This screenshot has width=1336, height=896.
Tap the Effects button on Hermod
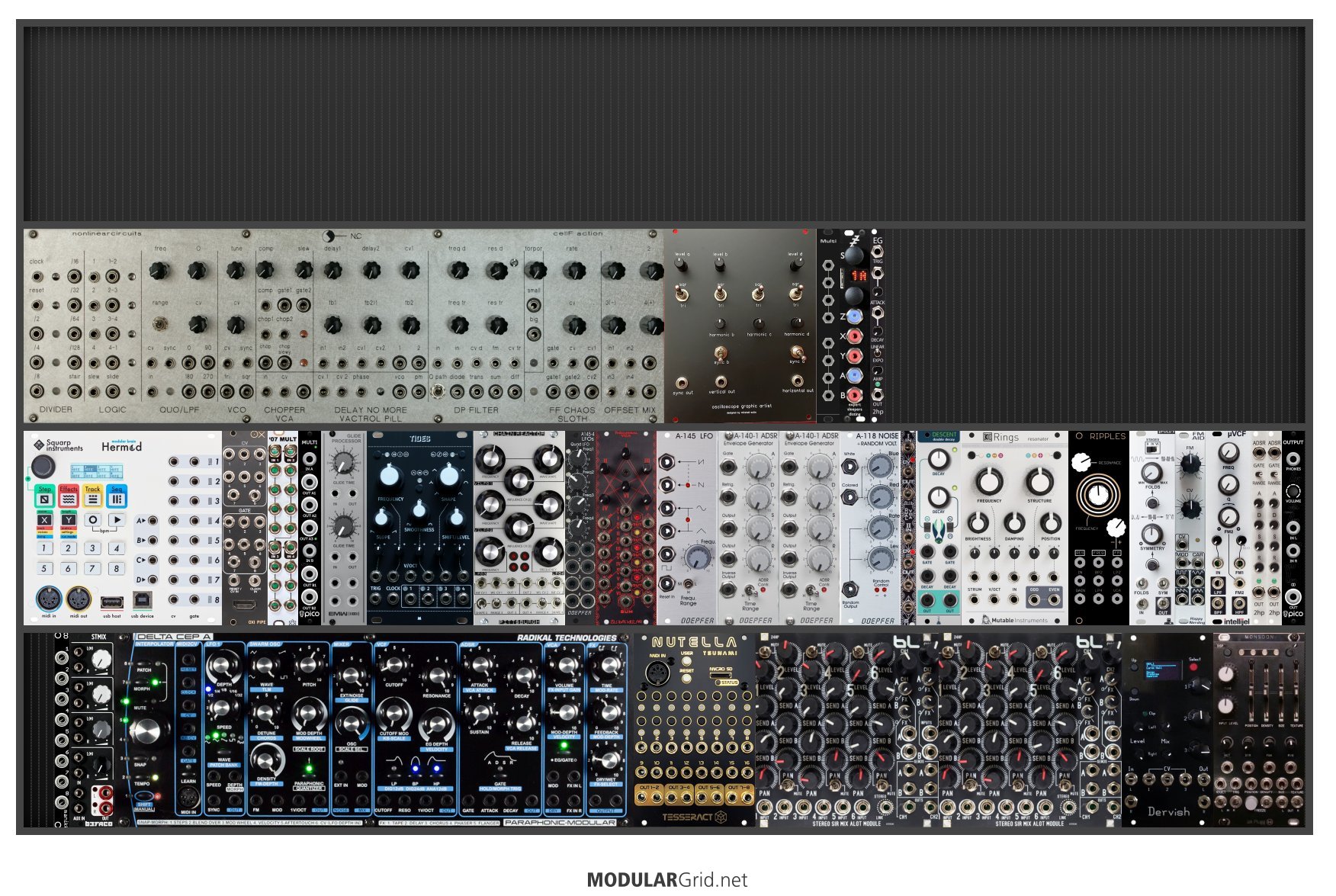(69, 496)
